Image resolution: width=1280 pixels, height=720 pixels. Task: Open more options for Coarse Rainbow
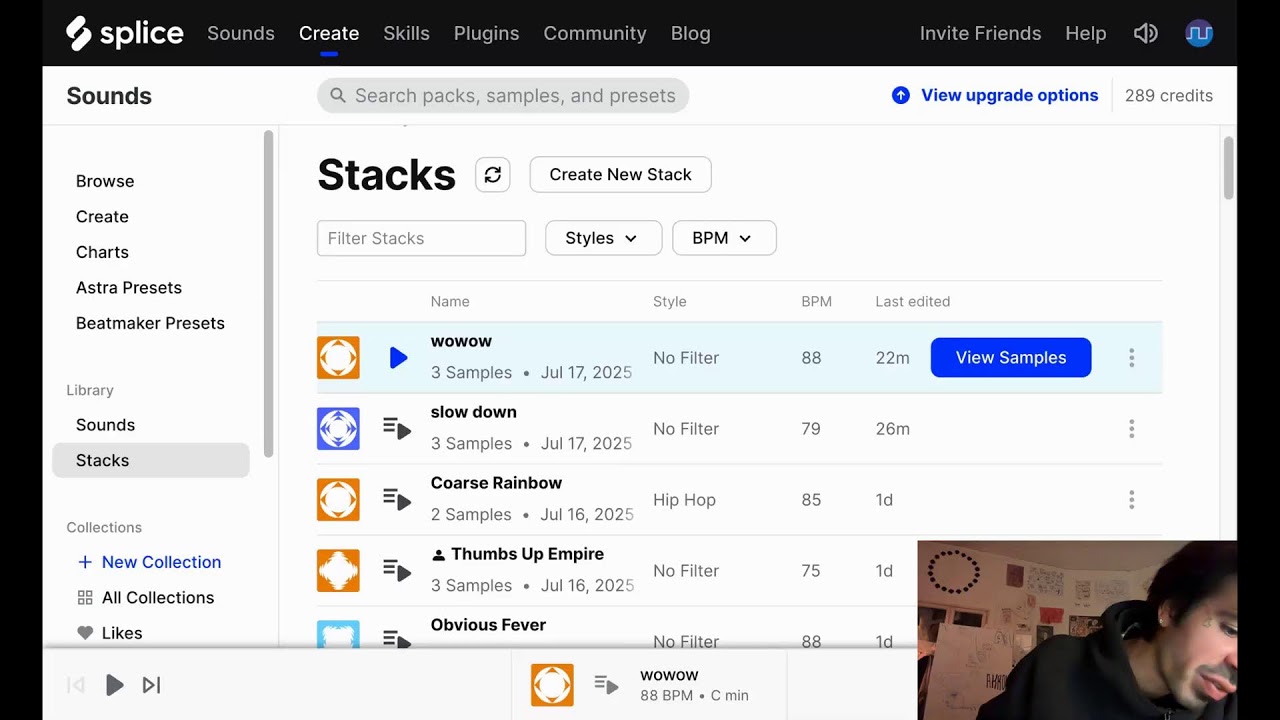1131,500
